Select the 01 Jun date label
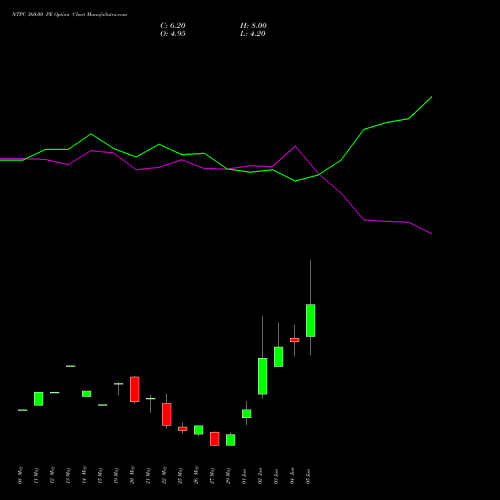The height and width of the screenshot is (500, 500). pyautogui.click(x=245, y=476)
